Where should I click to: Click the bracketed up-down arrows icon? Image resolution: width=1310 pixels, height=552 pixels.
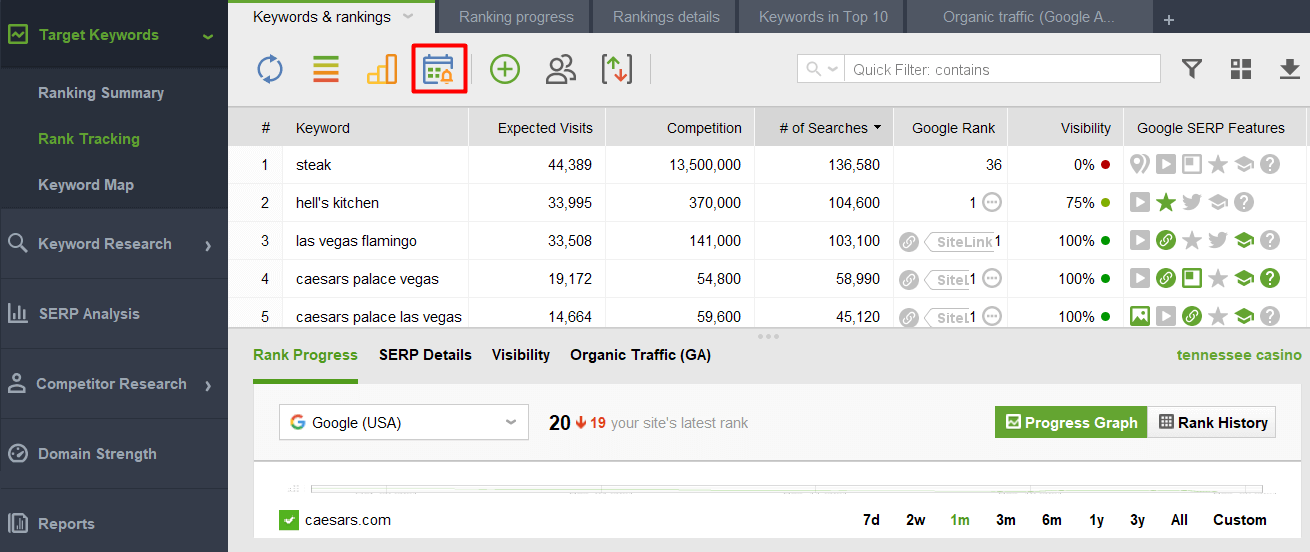tap(617, 69)
